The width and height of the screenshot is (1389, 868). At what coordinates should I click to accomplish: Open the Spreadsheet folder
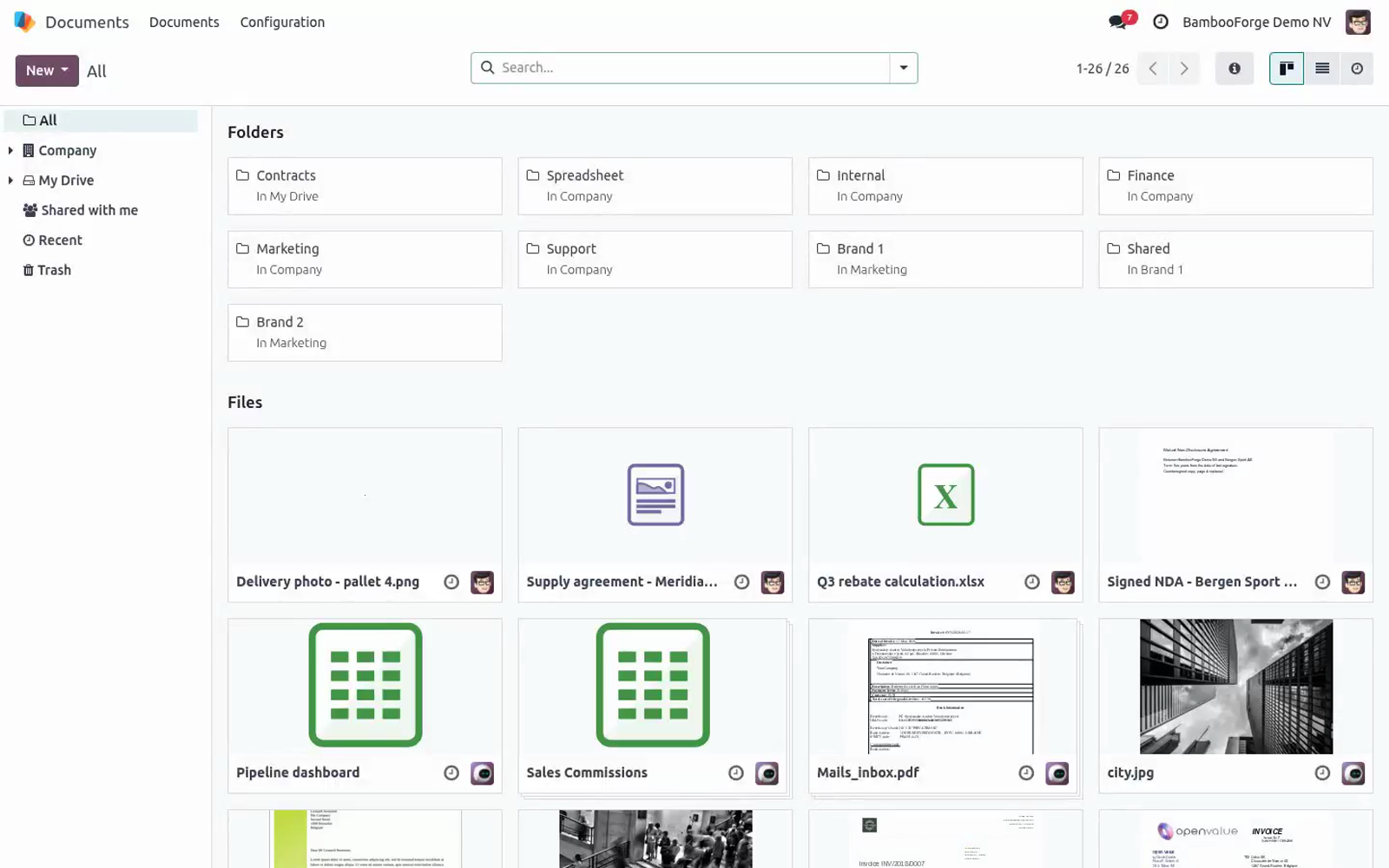point(655,186)
